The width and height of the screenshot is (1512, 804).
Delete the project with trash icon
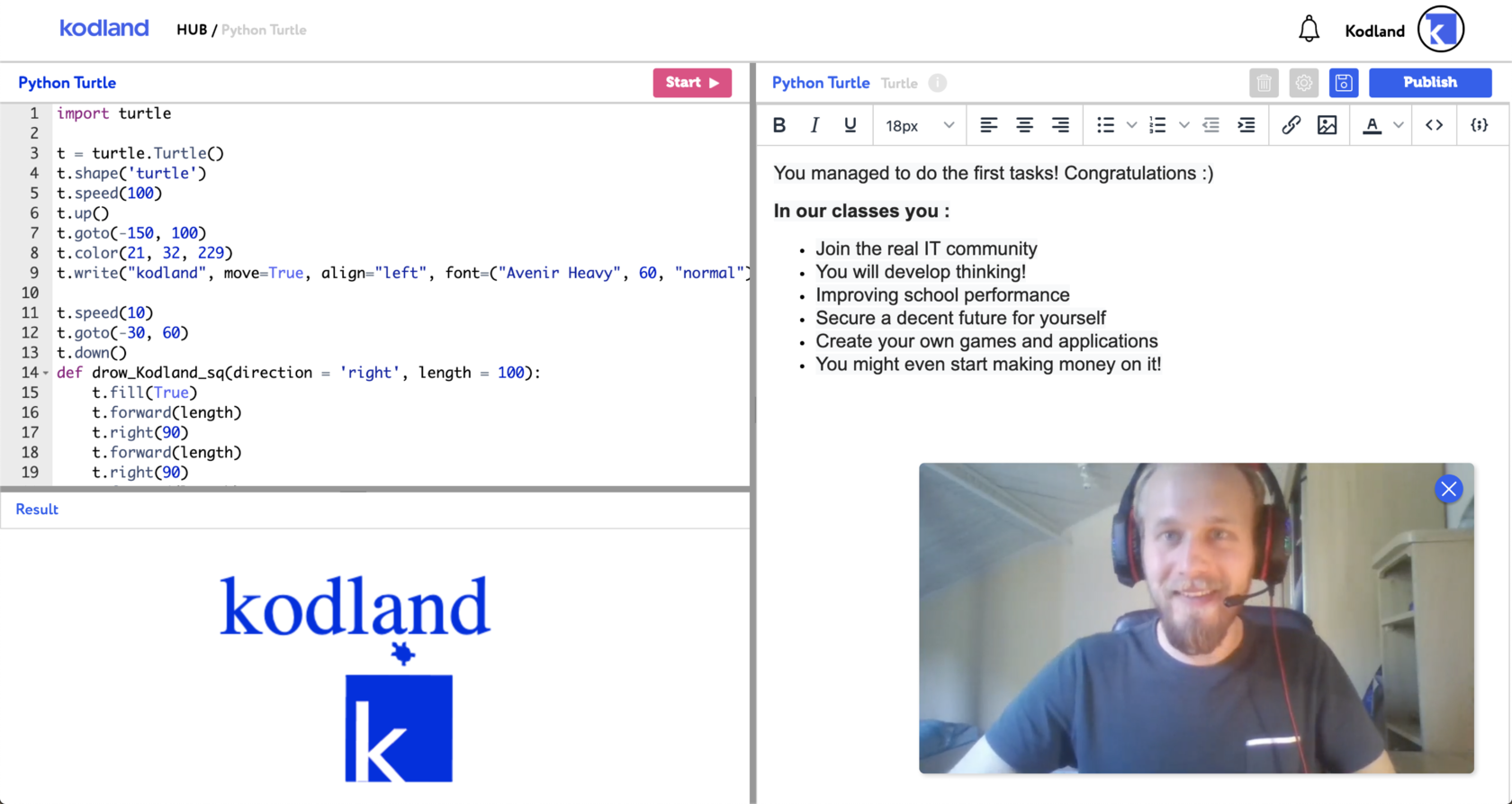pyautogui.click(x=1264, y=83)
